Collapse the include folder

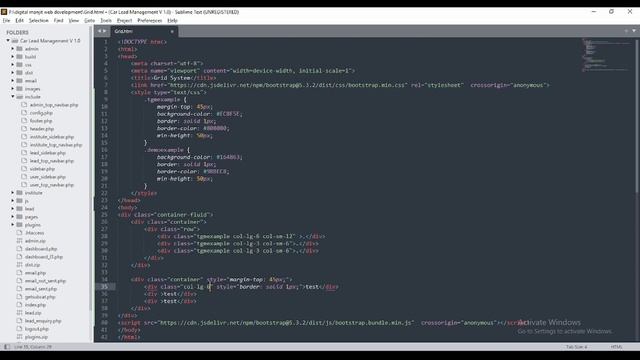[13, 97]
